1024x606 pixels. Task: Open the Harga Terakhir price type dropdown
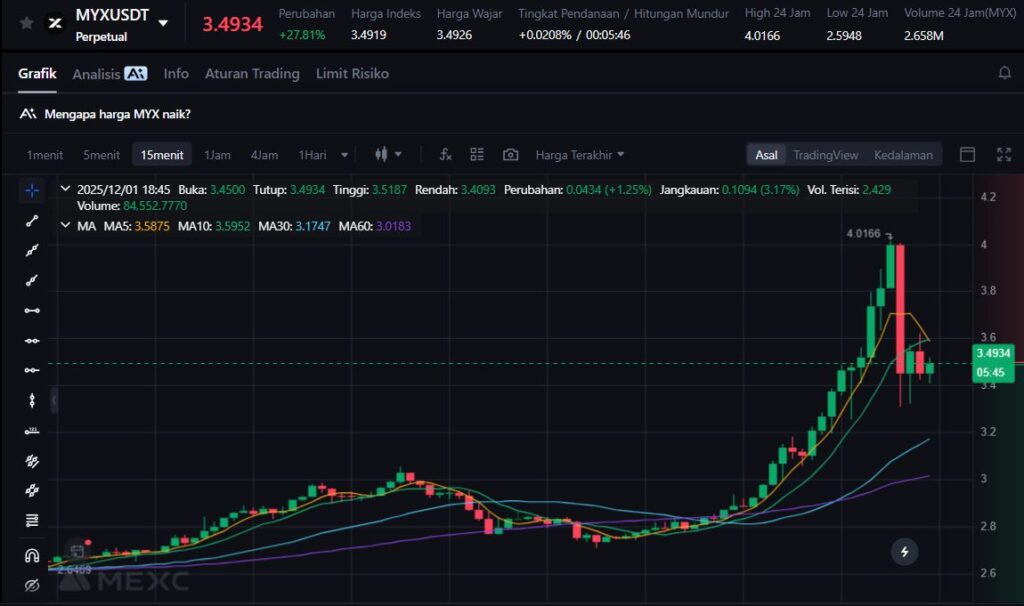579,155
